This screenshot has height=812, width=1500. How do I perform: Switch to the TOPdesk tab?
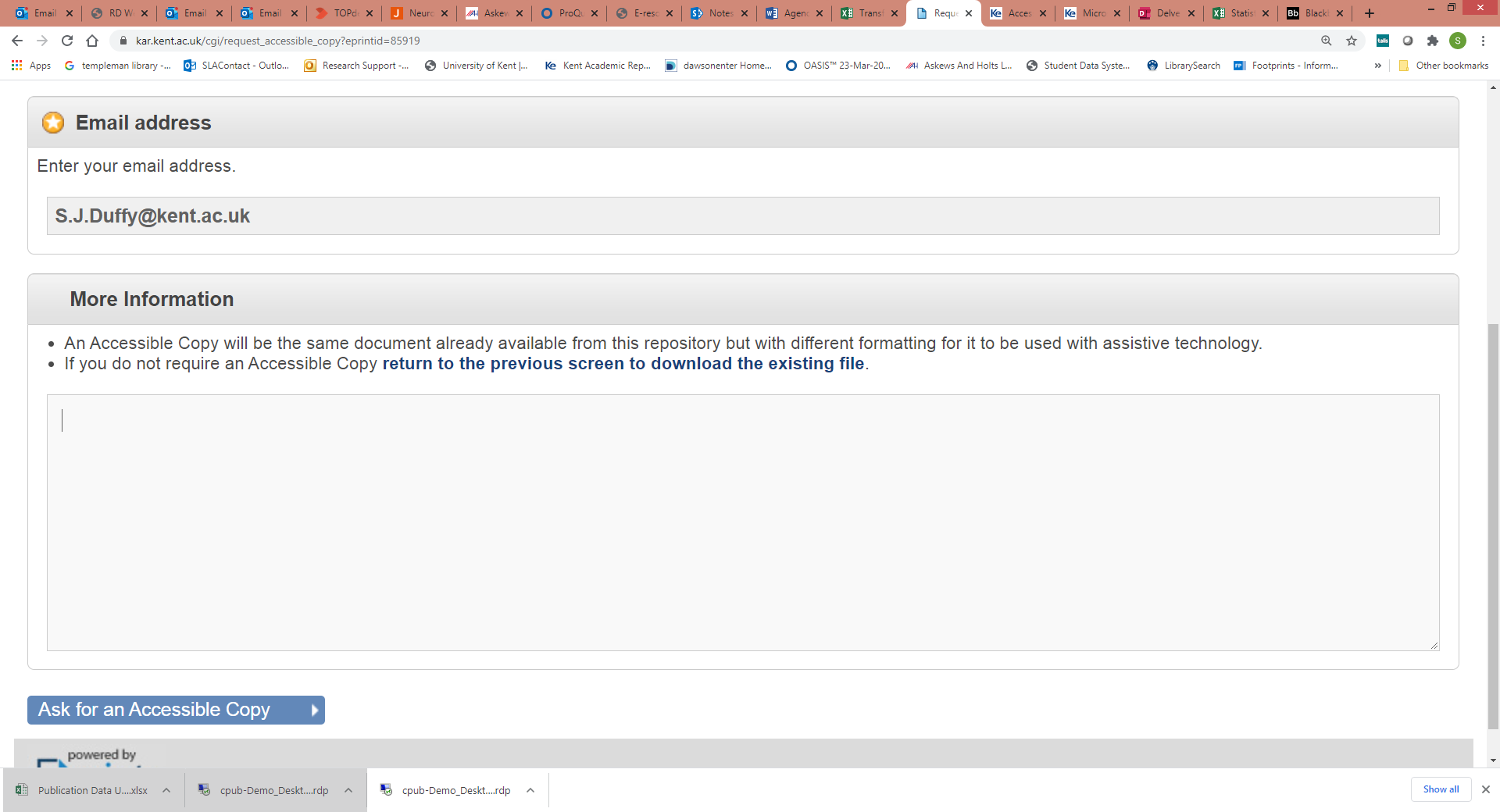click(339, 13)
